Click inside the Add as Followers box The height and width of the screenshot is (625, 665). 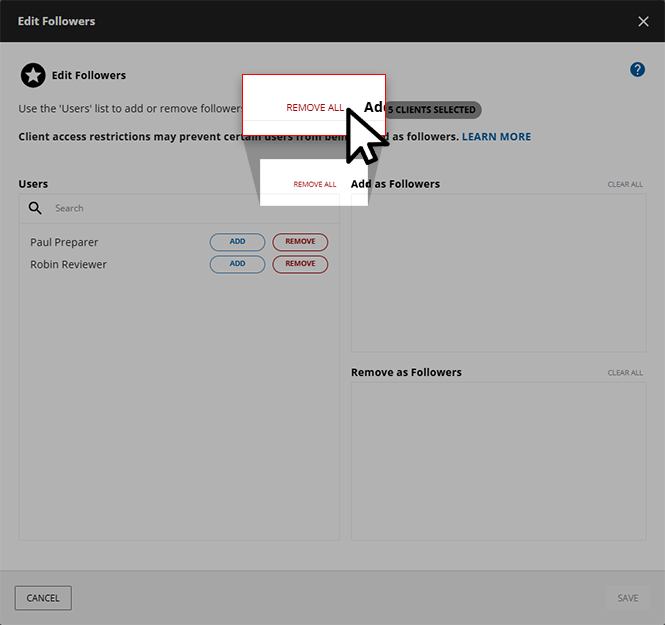coord(498,272)
